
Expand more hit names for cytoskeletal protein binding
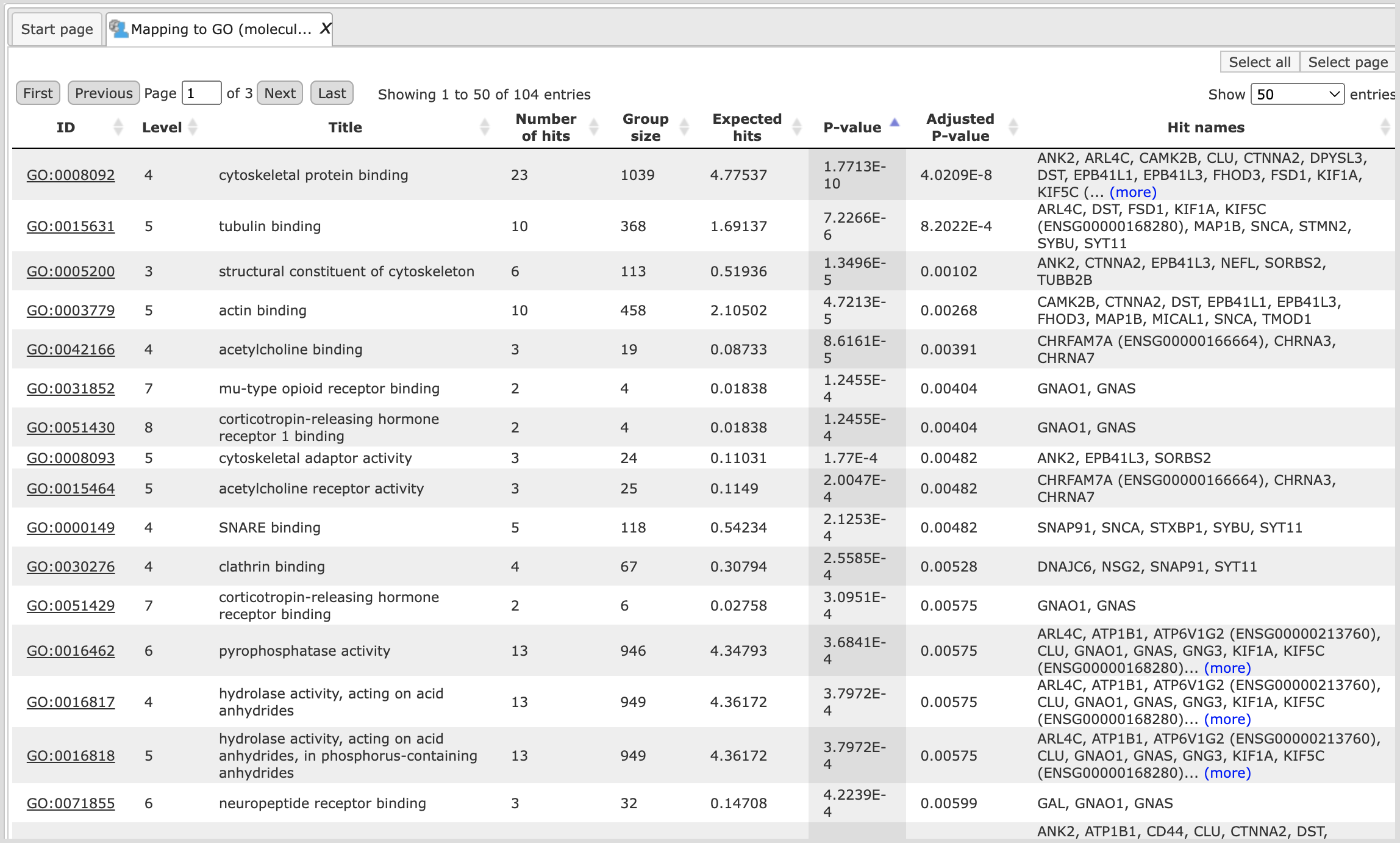pyautogui.click(x=1133, y=192)
